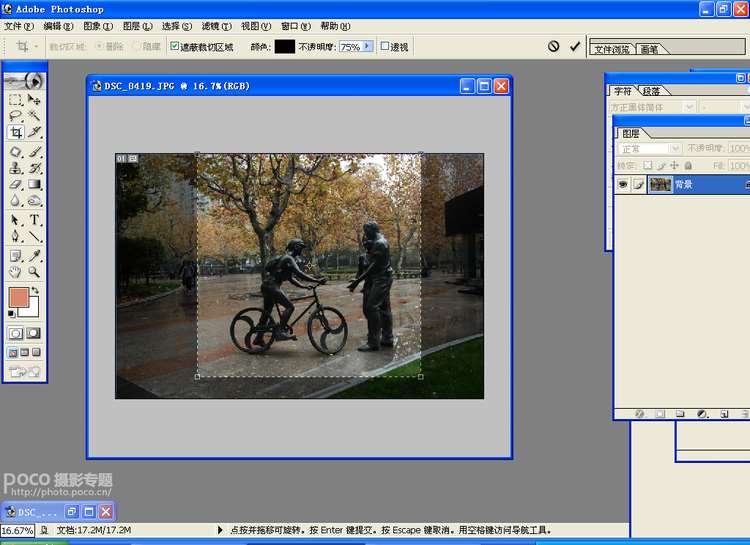Select the Line tool
Viewport: 750px width, 545px height.
33,236
